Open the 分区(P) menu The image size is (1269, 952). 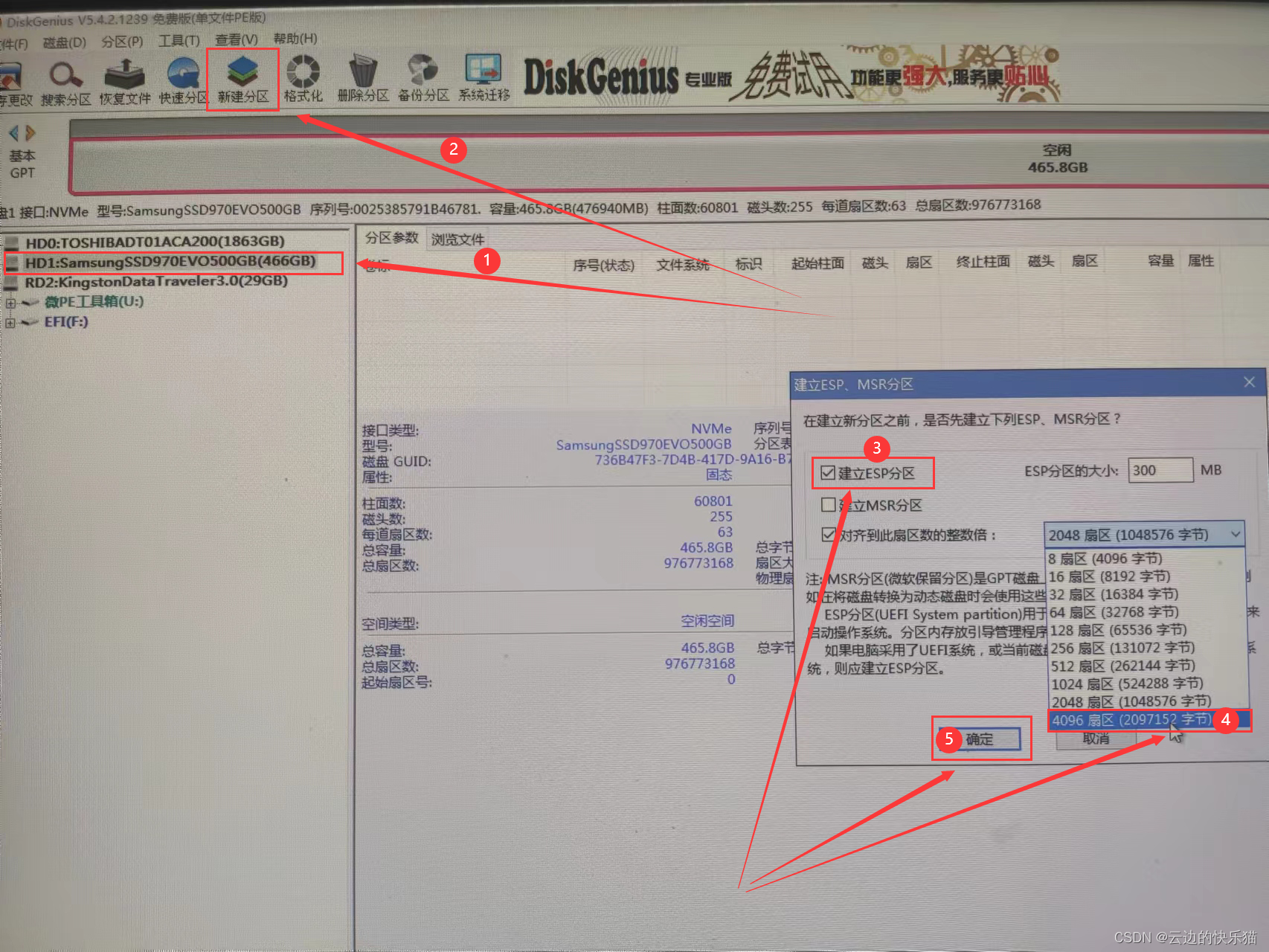122,42
